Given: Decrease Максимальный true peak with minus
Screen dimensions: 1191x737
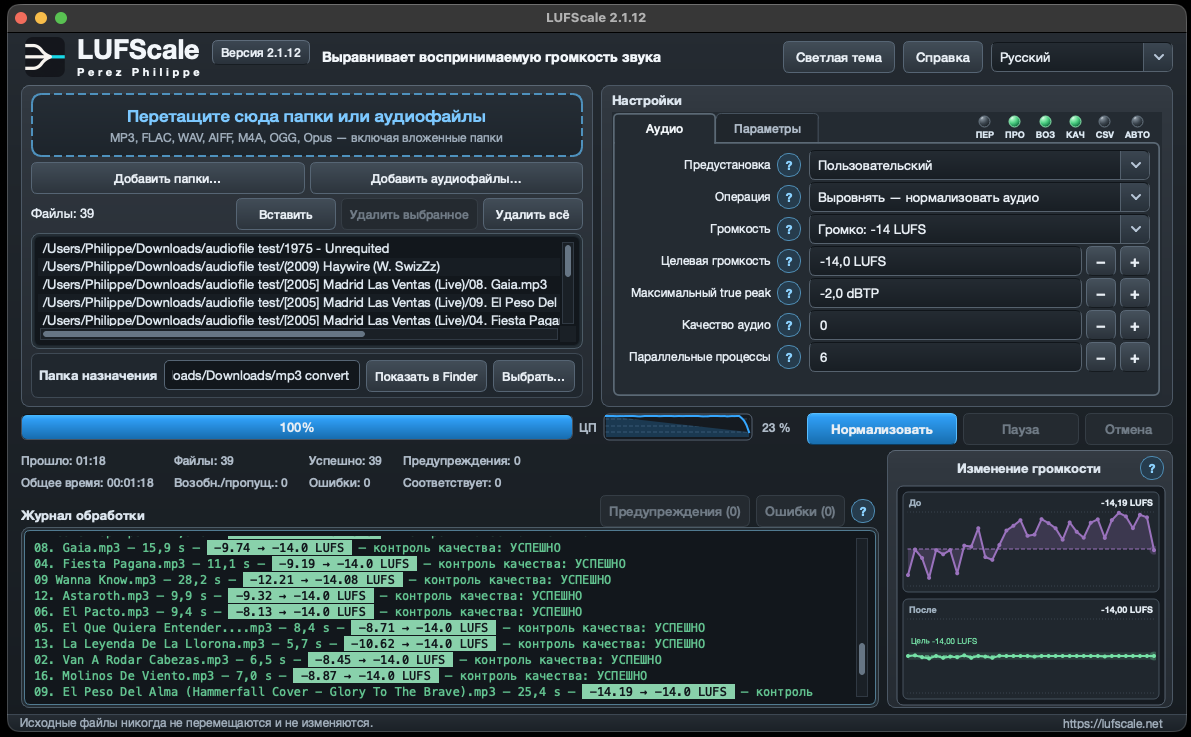Looking at the screenshot, I should point(1101,294).
